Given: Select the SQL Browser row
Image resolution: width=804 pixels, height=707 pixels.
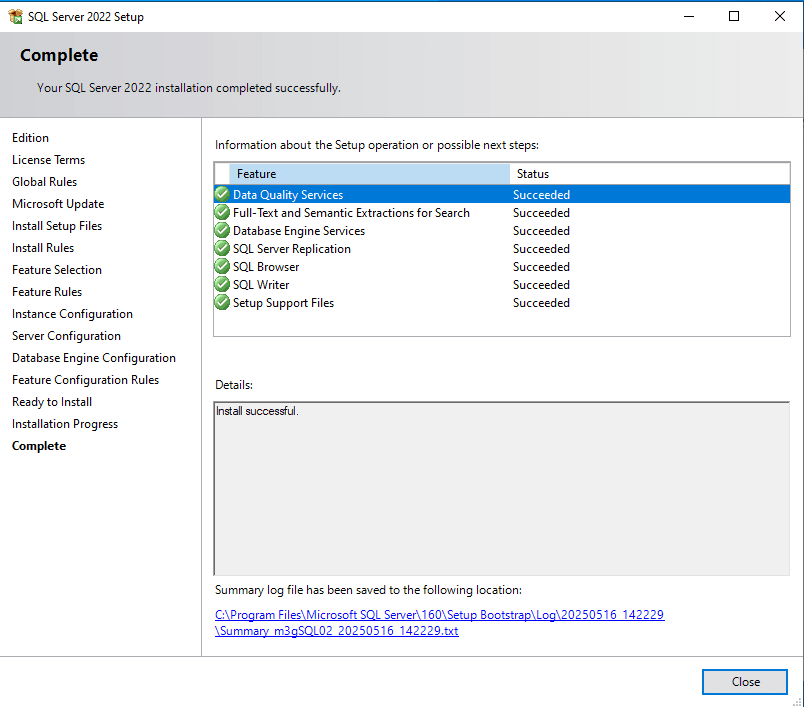Looking at the screenshot, I should [502, 266].
